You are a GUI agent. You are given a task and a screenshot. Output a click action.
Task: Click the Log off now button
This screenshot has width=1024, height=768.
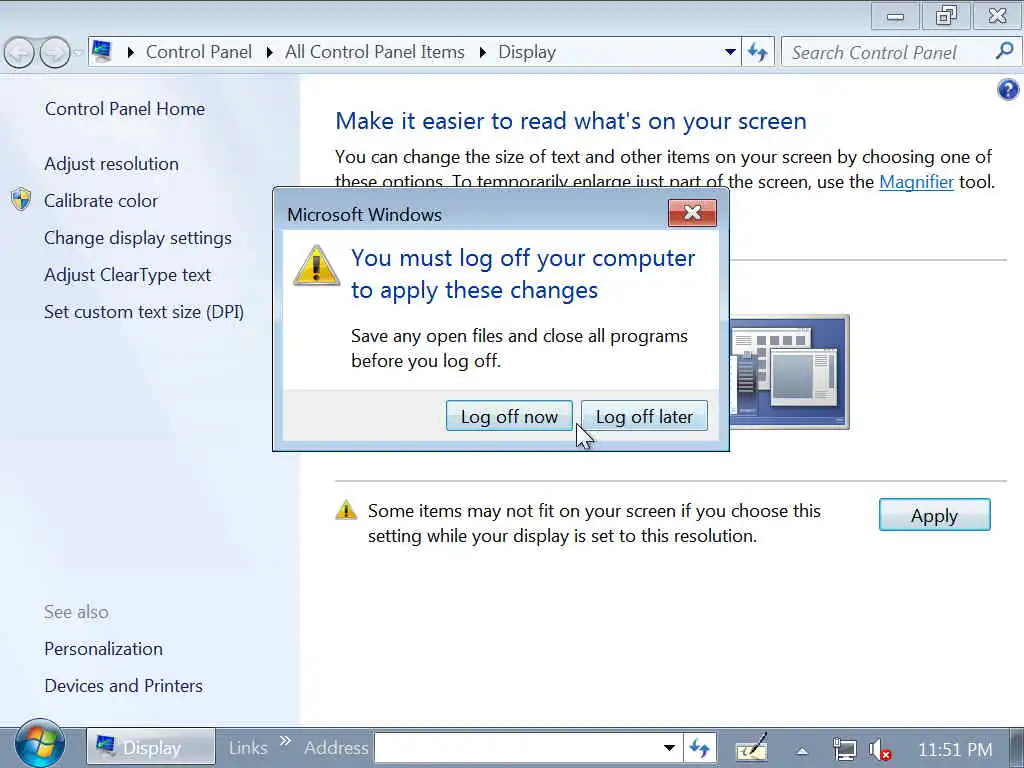(509, 416)
